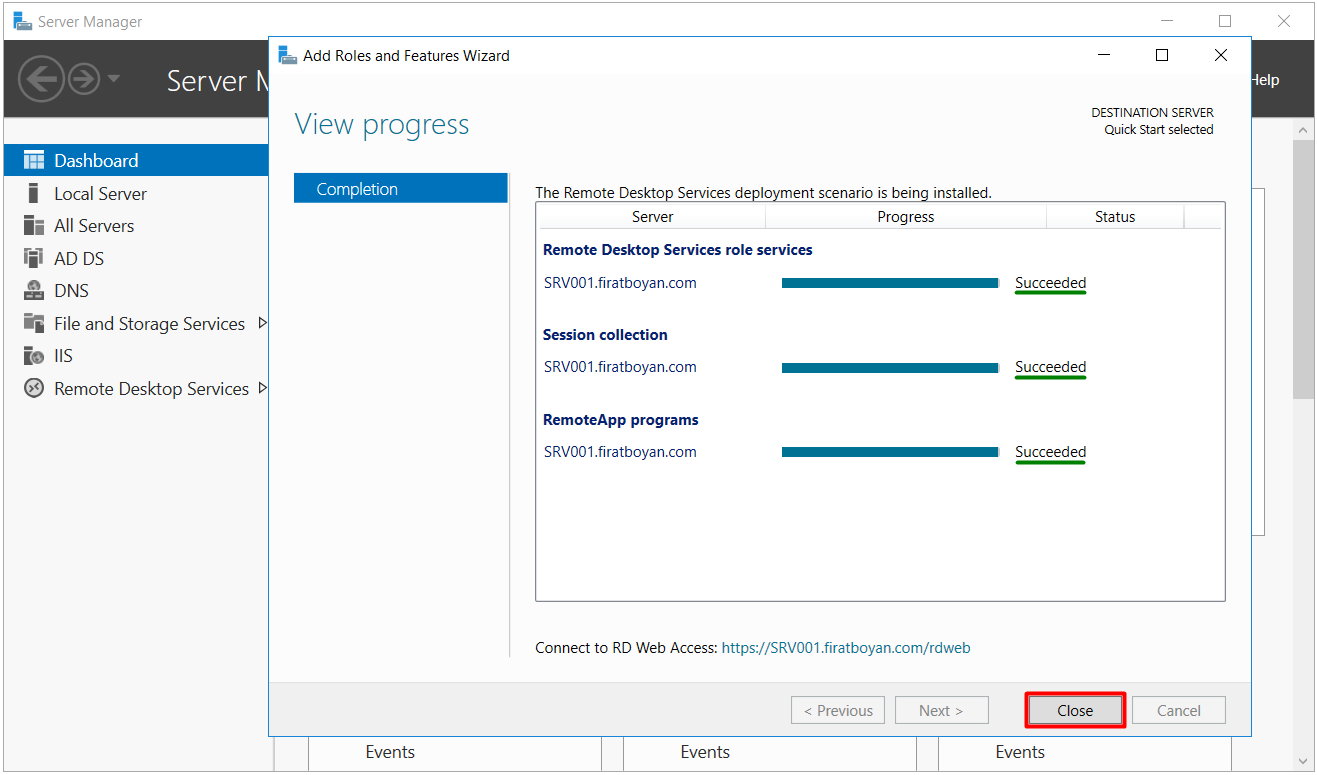
Task: Click the disabled Next button
Action: [941, 710]
